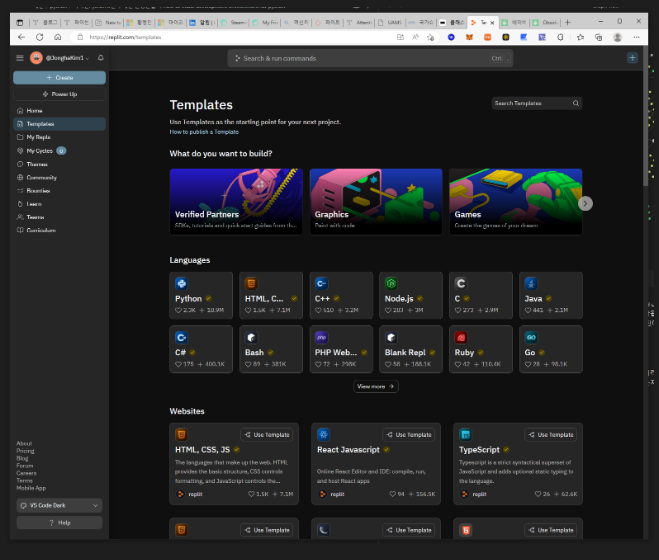Select the Bash language template
The image size is (659, 560).
[271, 349]
